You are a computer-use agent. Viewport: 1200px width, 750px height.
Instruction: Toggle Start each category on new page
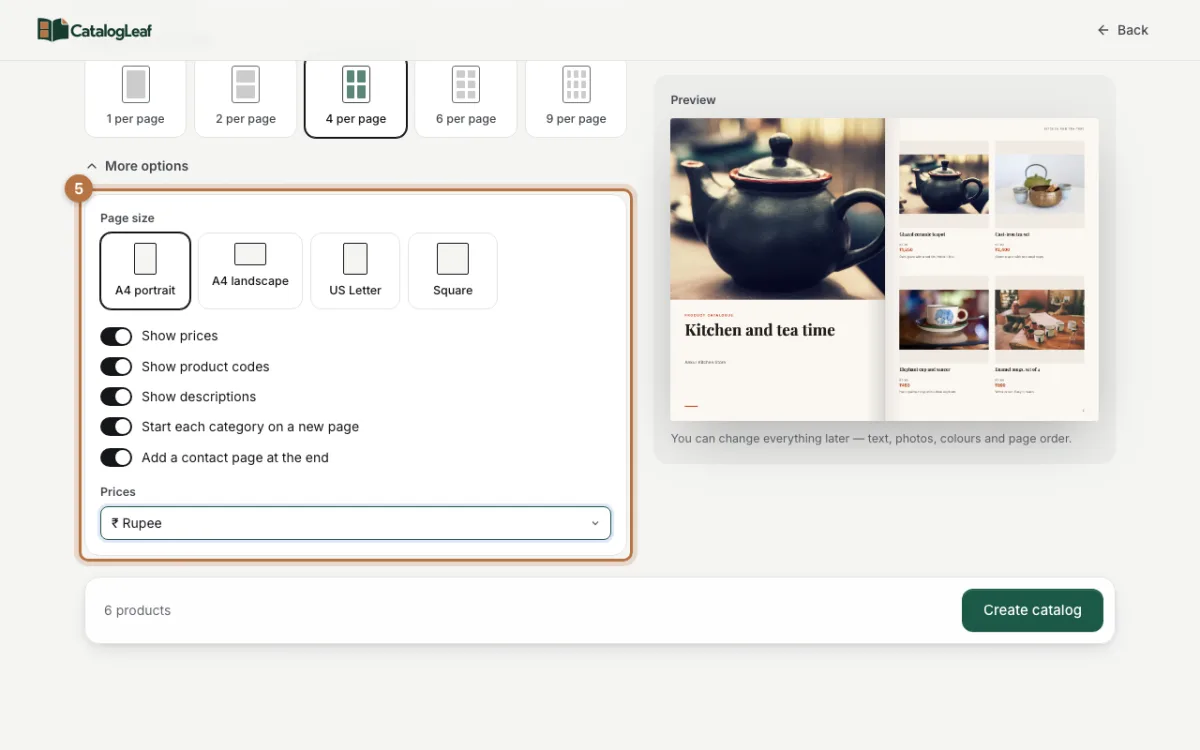coord(116,427)
